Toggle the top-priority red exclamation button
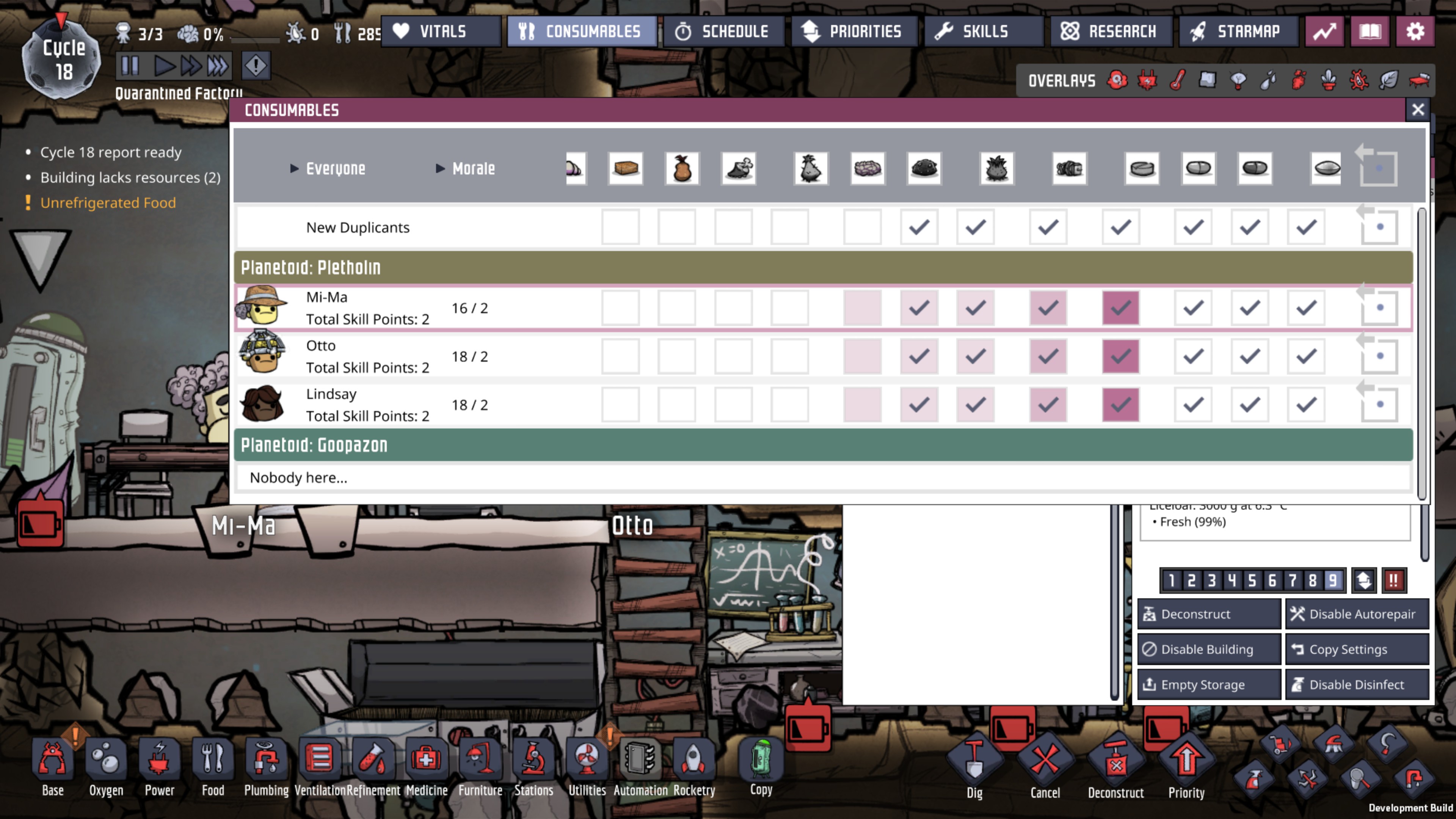Image resolution: width=1456 pixels, height=819 pixels. [x=1394, y=581]
